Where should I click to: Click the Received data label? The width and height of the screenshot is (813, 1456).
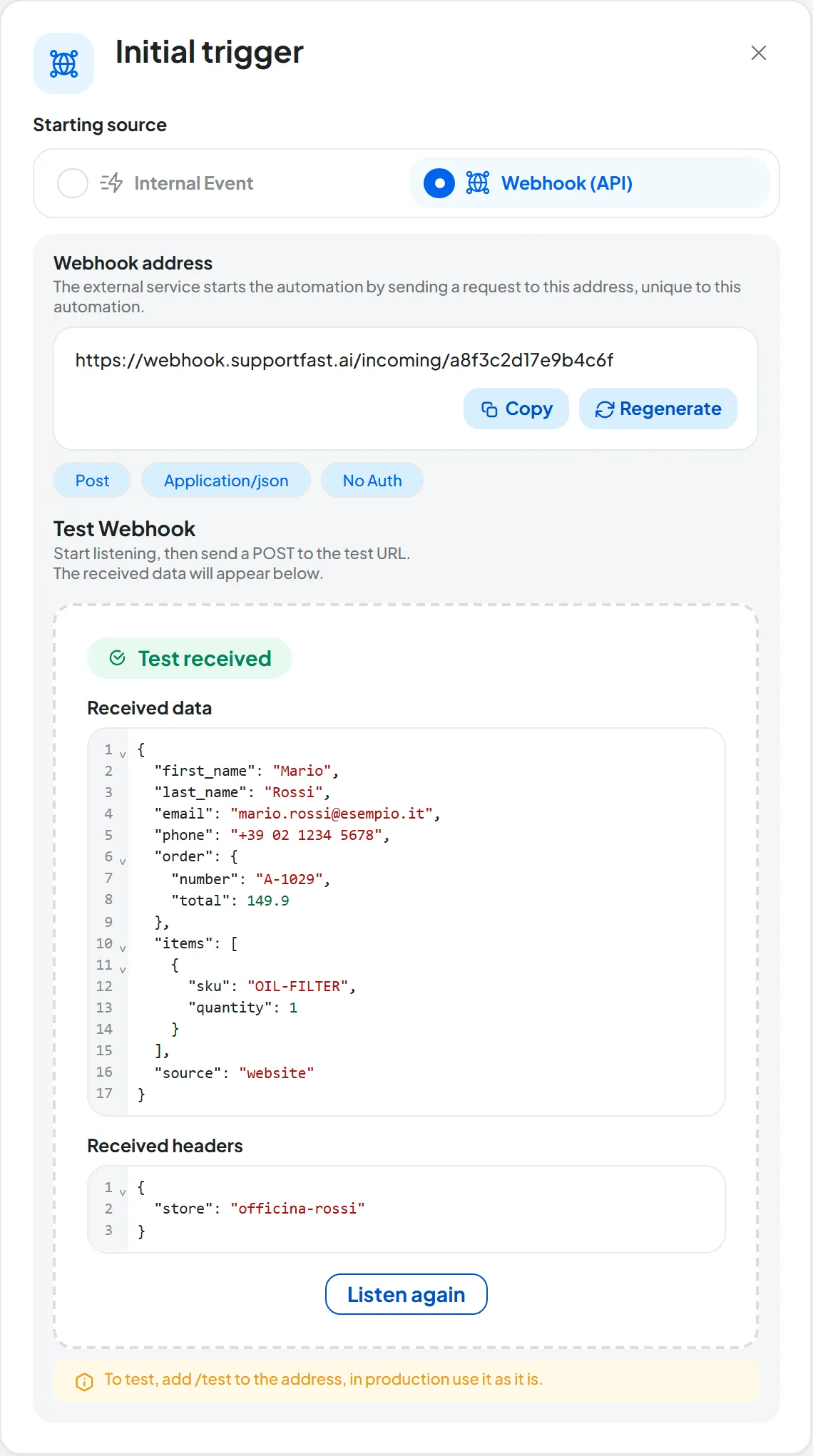(150, 708)
